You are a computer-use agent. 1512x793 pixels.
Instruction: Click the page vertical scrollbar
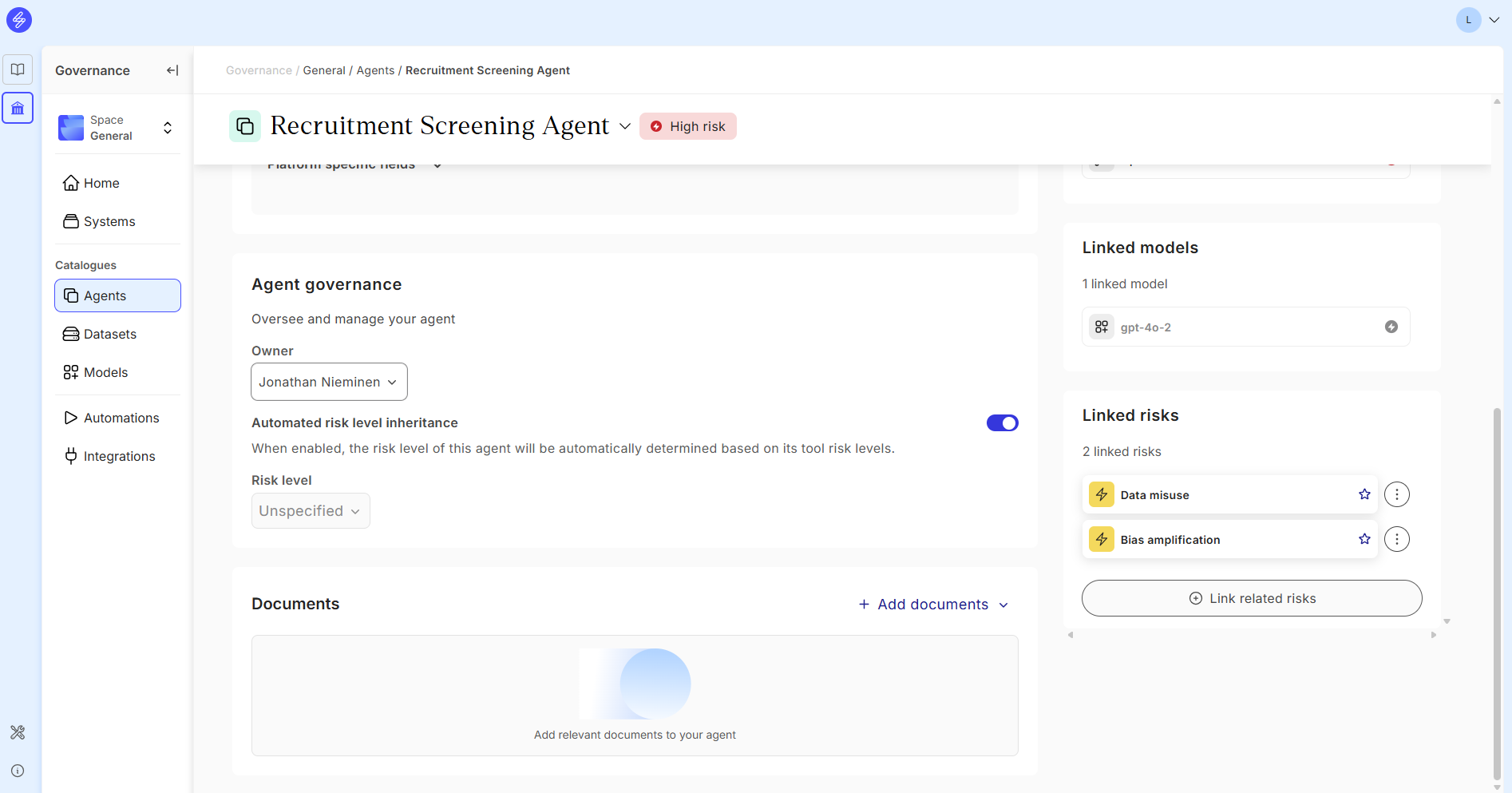click(x=1497, y=591)
